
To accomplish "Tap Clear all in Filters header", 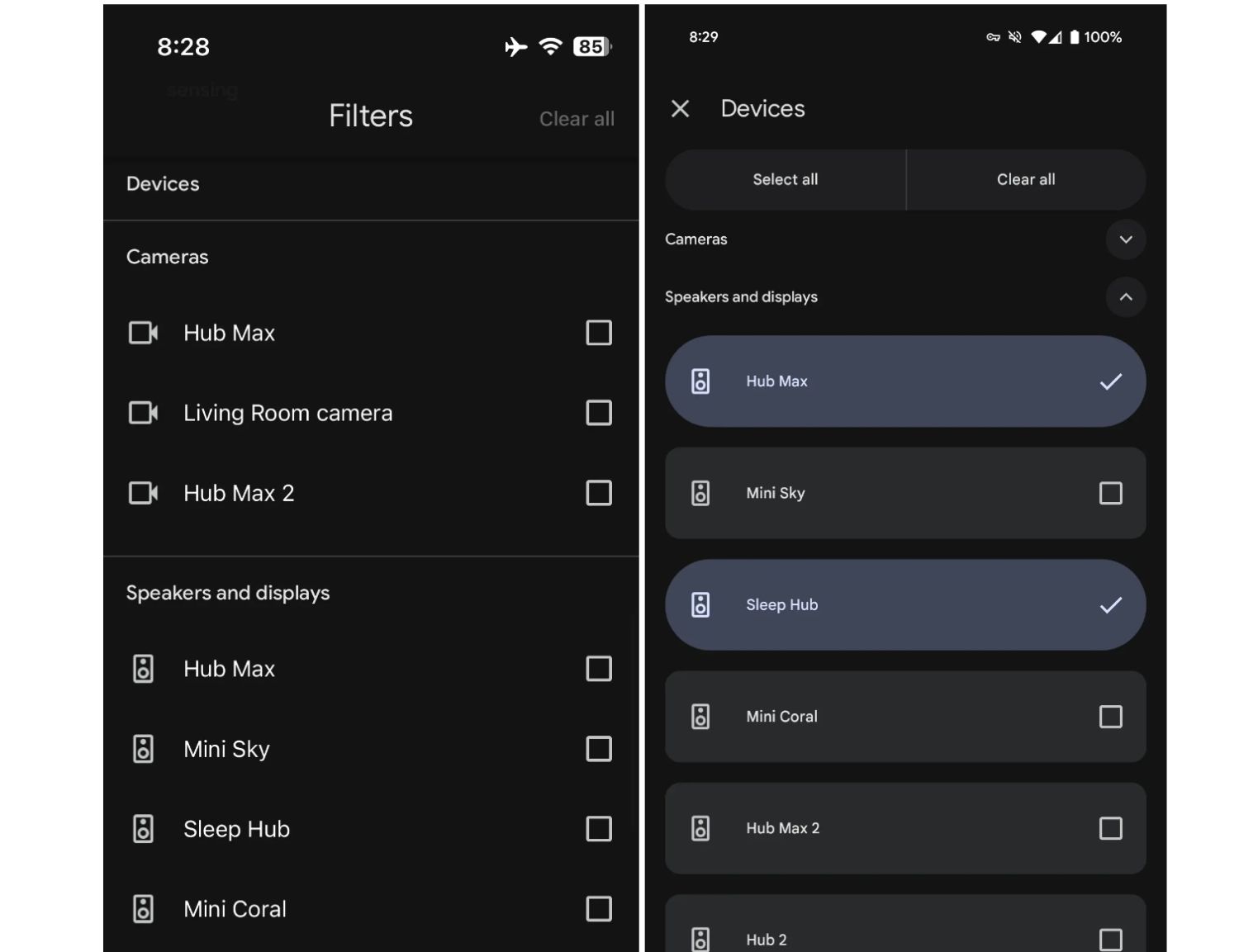I will tap(577, 119).
